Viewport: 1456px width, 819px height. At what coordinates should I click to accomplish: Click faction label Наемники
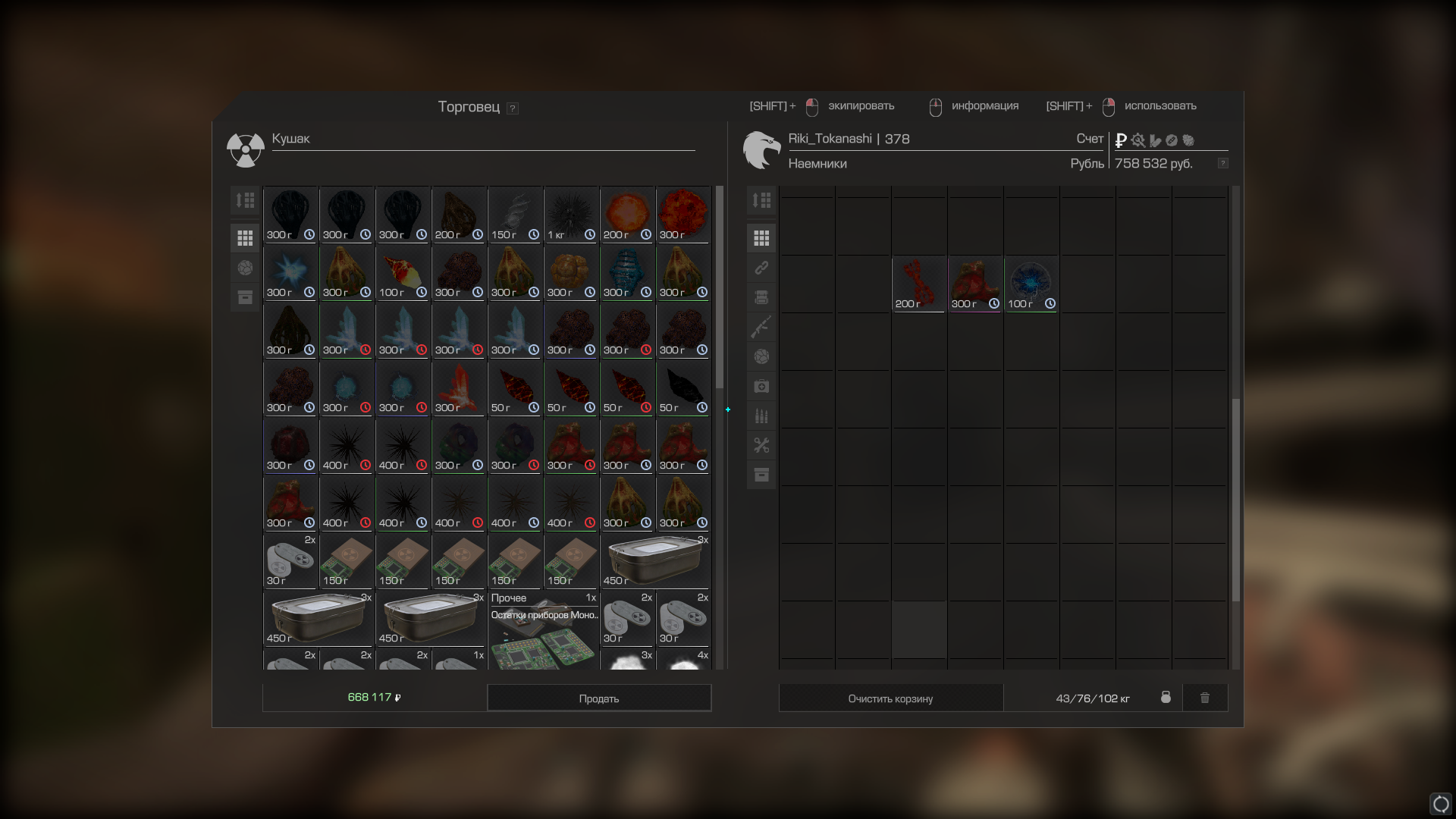(817, 164)
